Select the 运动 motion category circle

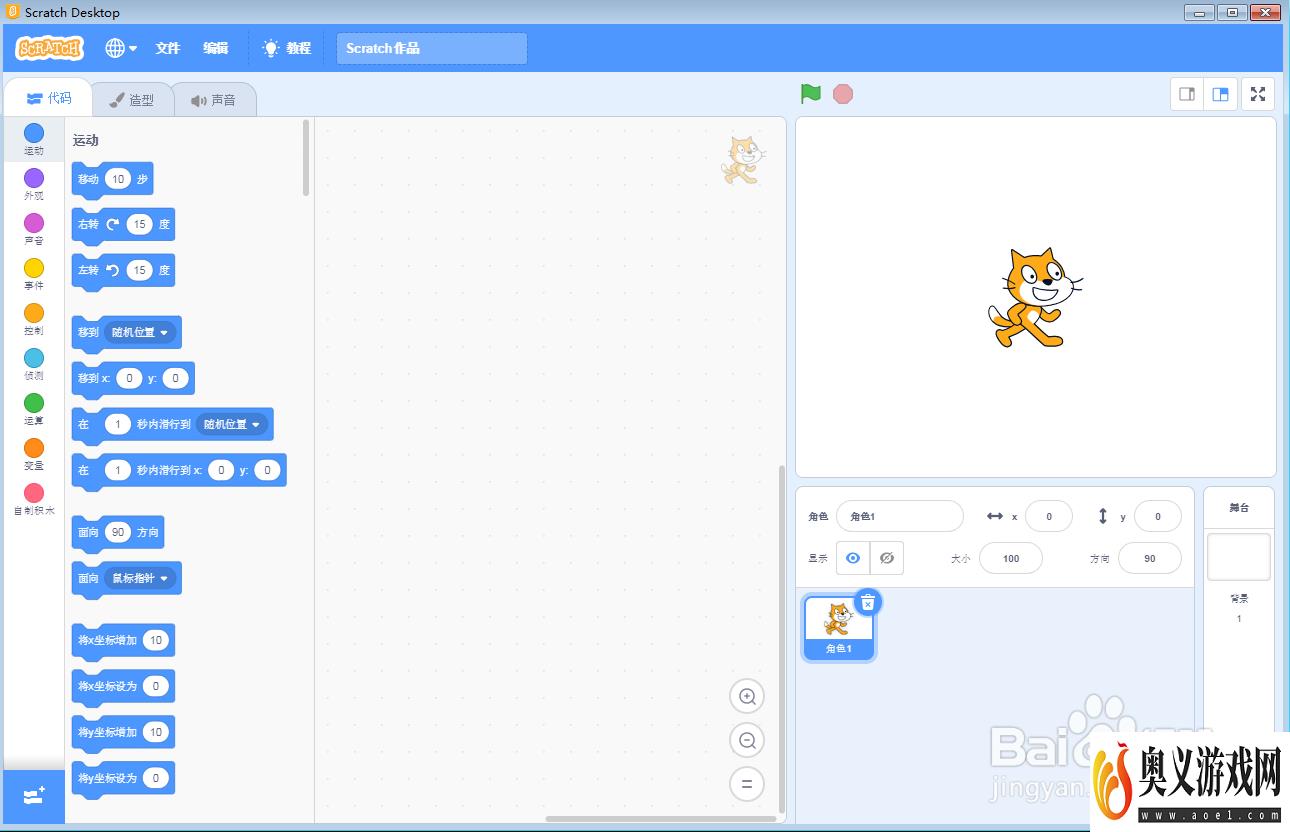point(34,133)
